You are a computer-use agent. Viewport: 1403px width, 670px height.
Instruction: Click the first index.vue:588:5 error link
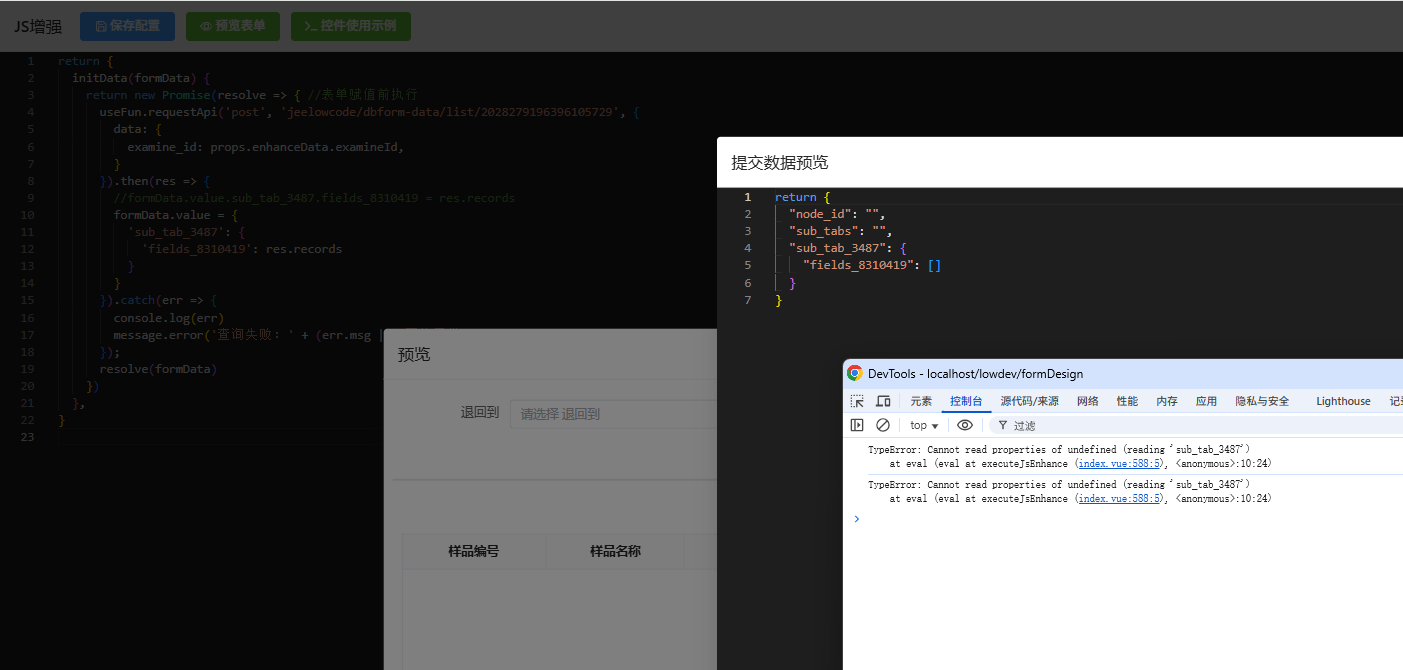(1120, 464)
